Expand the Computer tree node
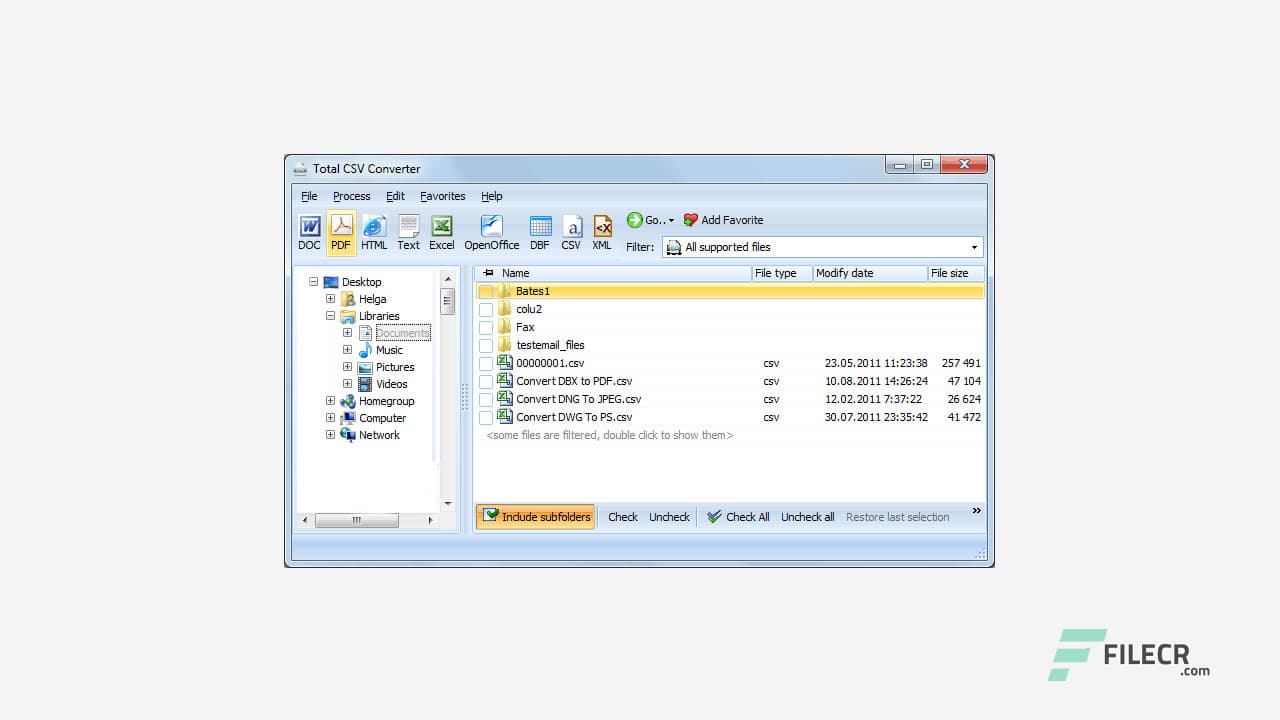 [331, 418]
